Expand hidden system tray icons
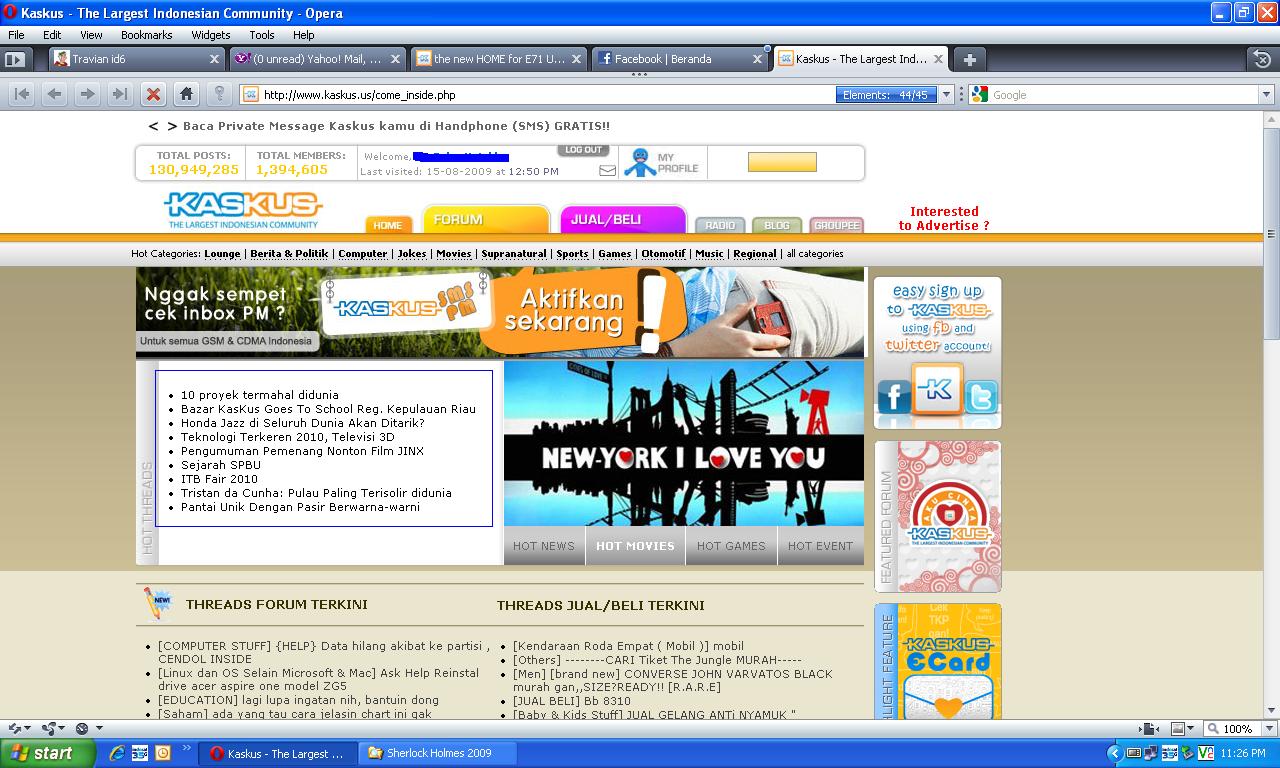1280x768 pixels. point(1114,753)
